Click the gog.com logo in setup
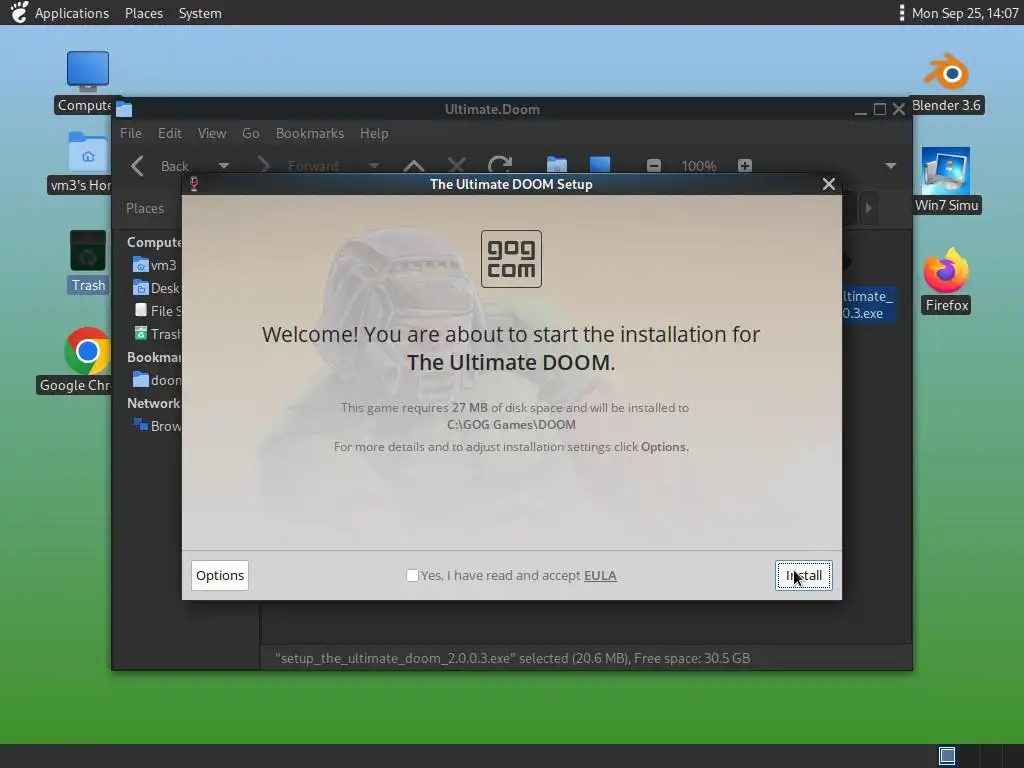The image size is (1024, 768). pyautogui.click(x=511, y=259)
